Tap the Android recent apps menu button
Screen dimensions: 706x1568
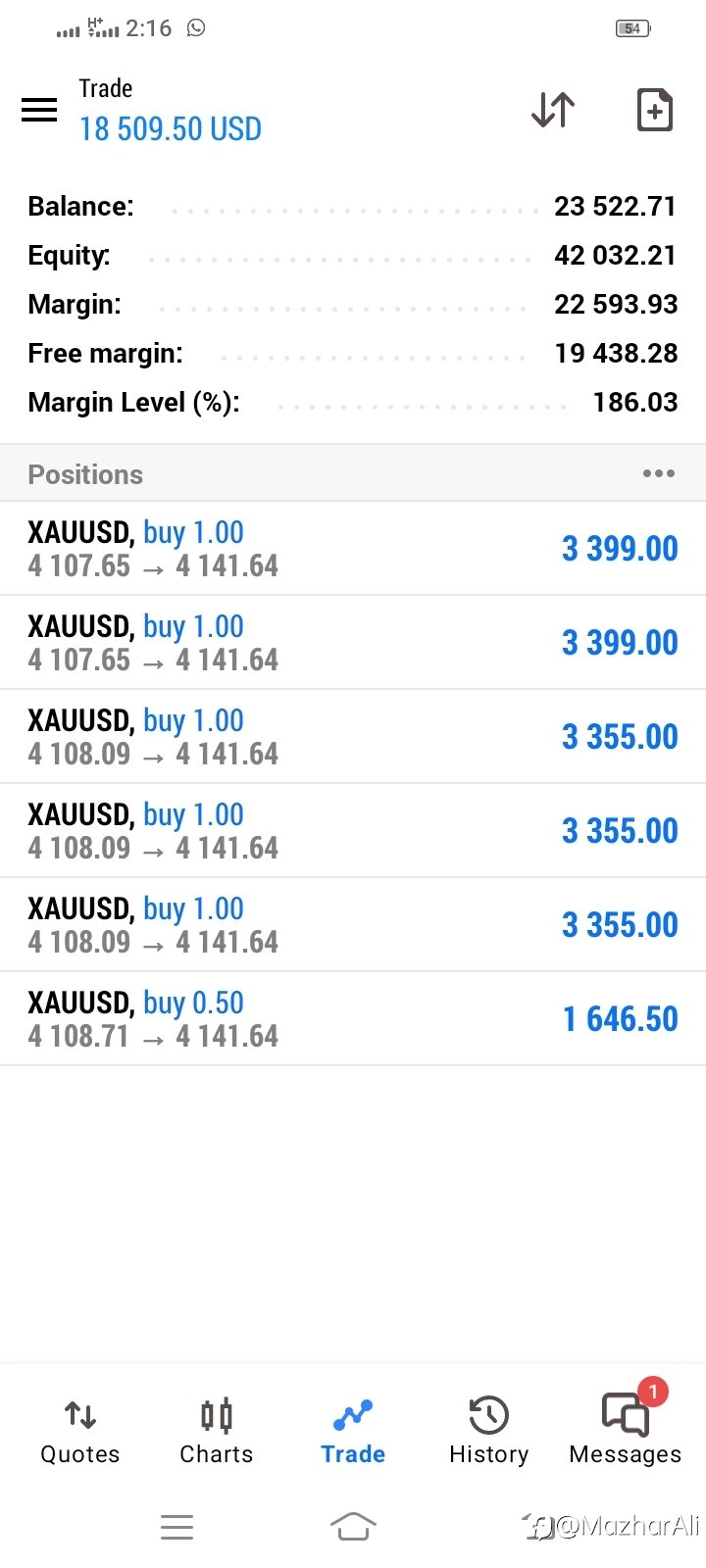click(x=176, y=1526)
